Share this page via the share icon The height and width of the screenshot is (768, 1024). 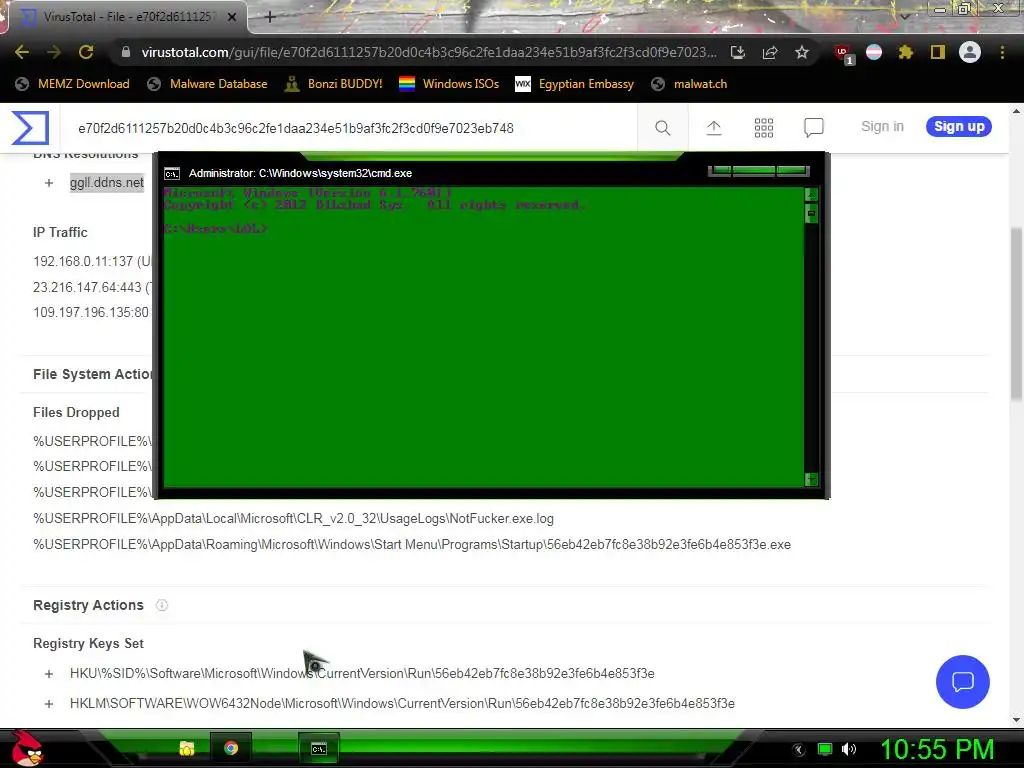click(x=770, y=52)
